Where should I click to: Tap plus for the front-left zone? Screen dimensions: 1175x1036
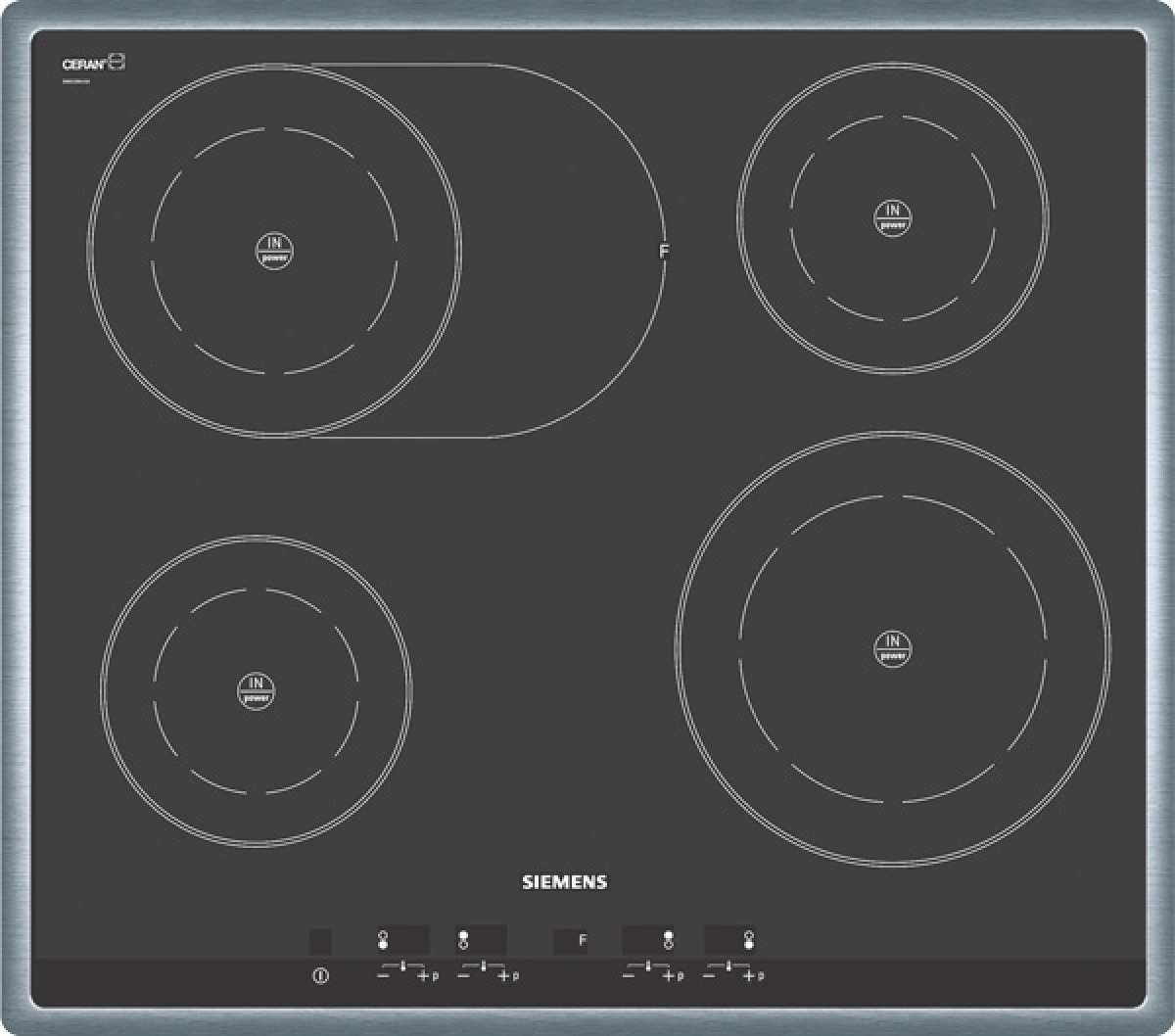[x=423, y=975]
